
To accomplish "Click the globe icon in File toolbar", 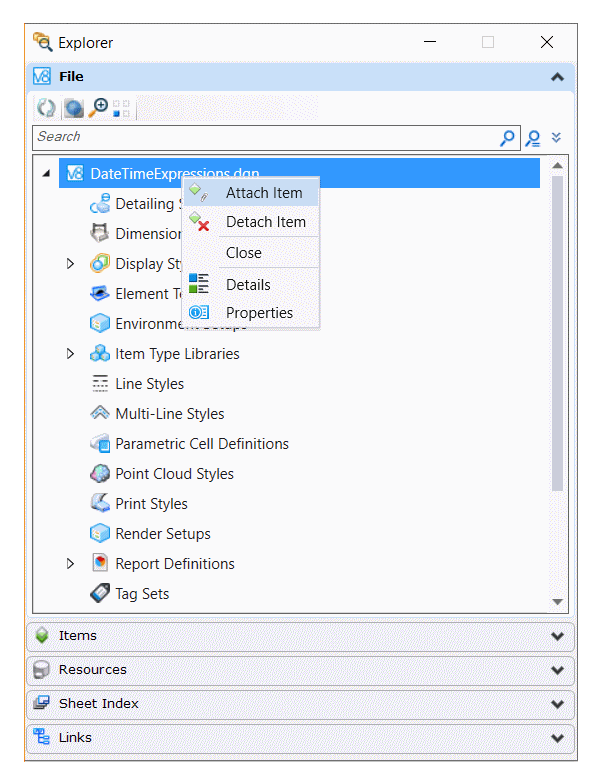I will (73, 108).
